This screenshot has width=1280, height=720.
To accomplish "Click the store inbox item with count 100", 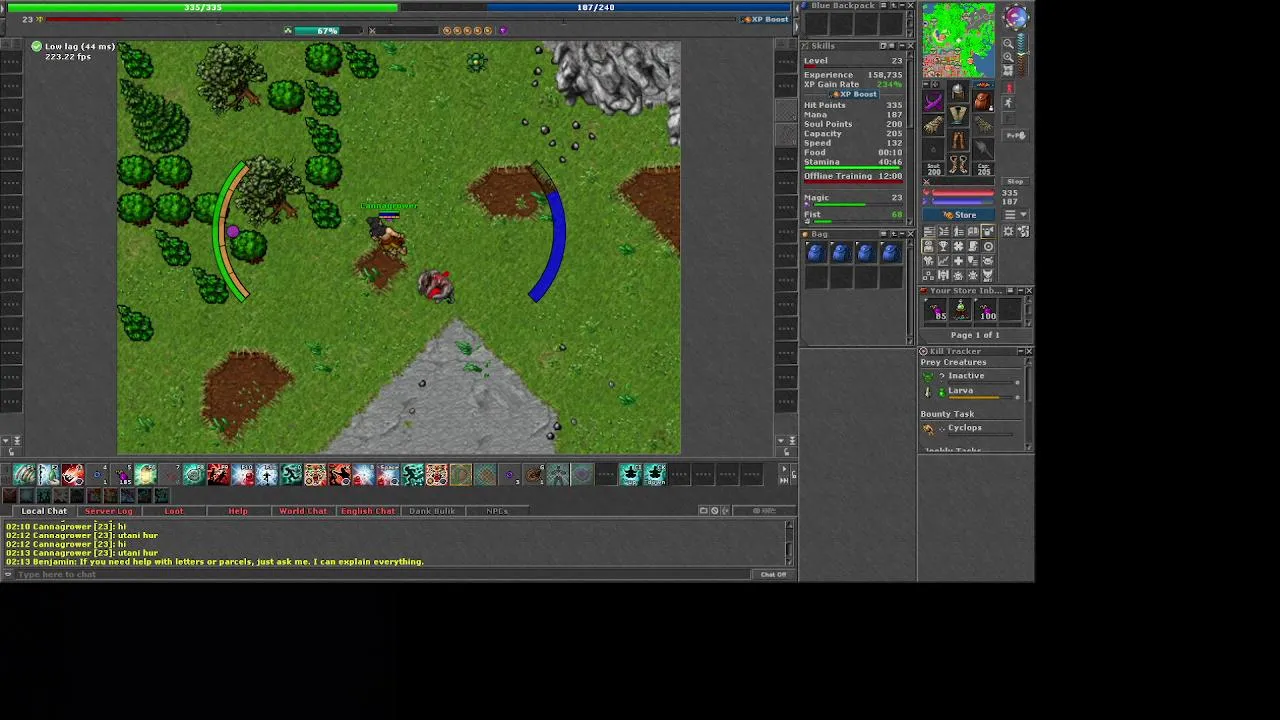I will (987, 311).
